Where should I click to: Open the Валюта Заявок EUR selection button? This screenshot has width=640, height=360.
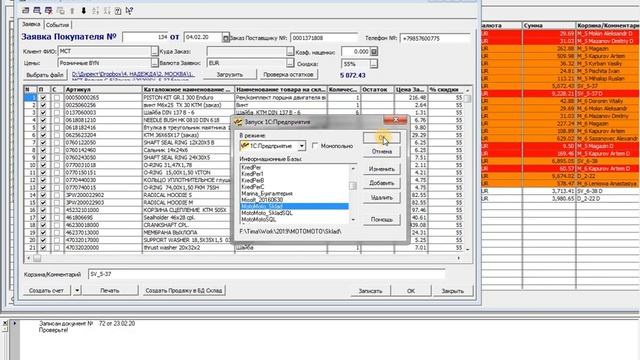[290, 63]
